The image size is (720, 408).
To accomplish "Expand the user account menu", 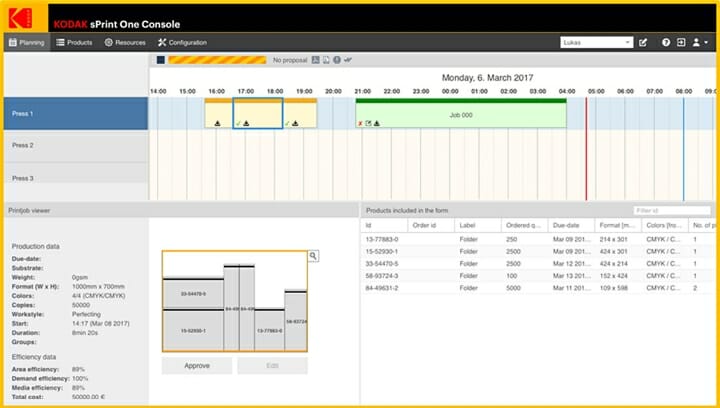I will point(698,43).
